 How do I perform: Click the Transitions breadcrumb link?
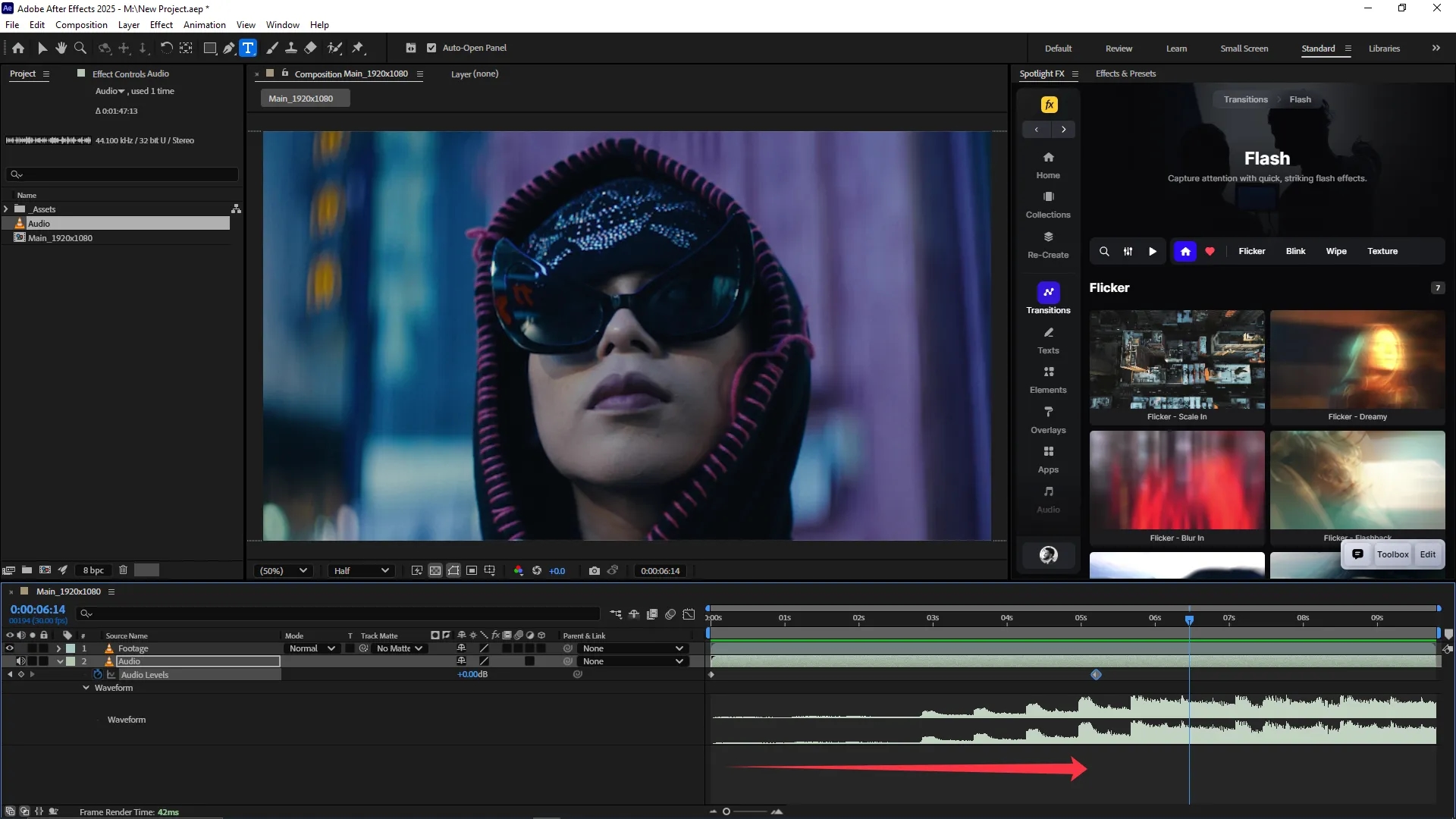coord(1245,99)
